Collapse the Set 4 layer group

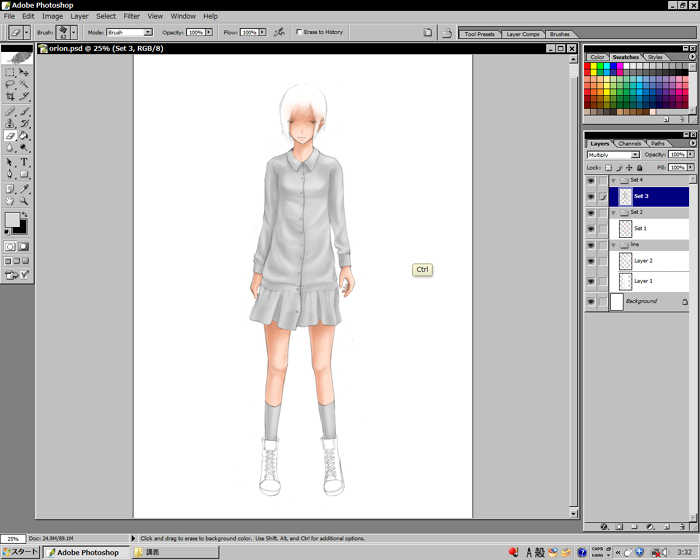[x=613, y=180]
